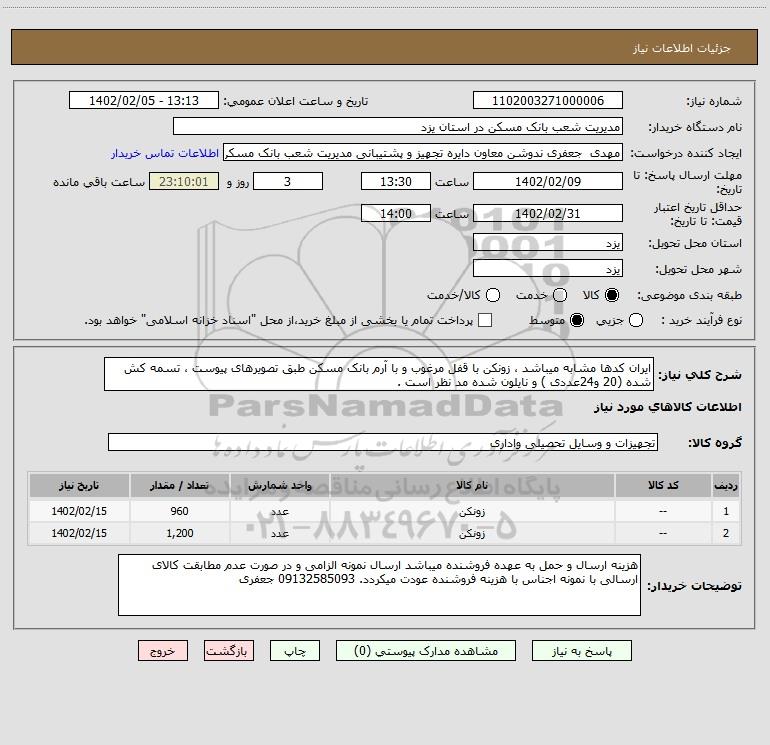Image resolution: width=770 pixels, height=745 pixels.
Task: Click the price validity date 1402/02/31
Action: (548, 213)
